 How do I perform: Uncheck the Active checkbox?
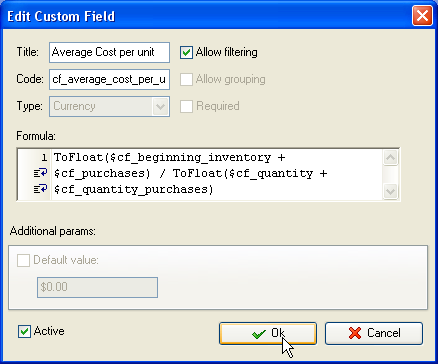click(x=24, y=332)
